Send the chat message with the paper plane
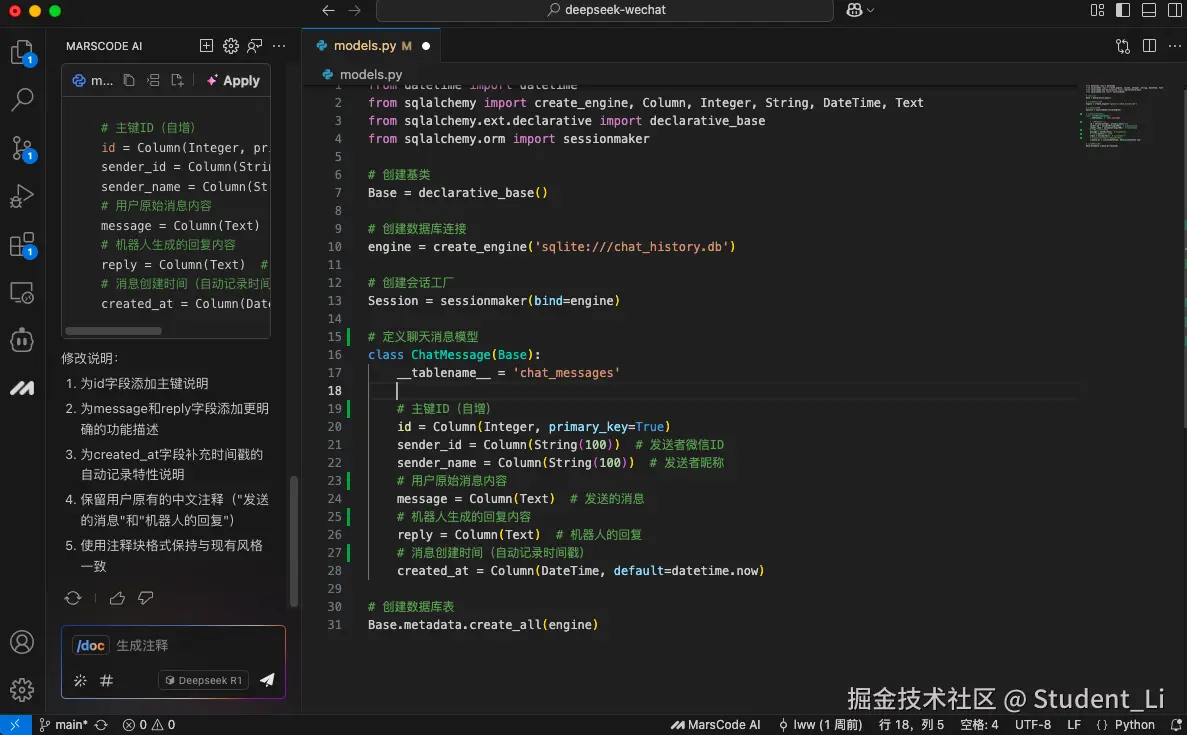The height and width of the screenshot is (735, 1187). coord(266,680)
